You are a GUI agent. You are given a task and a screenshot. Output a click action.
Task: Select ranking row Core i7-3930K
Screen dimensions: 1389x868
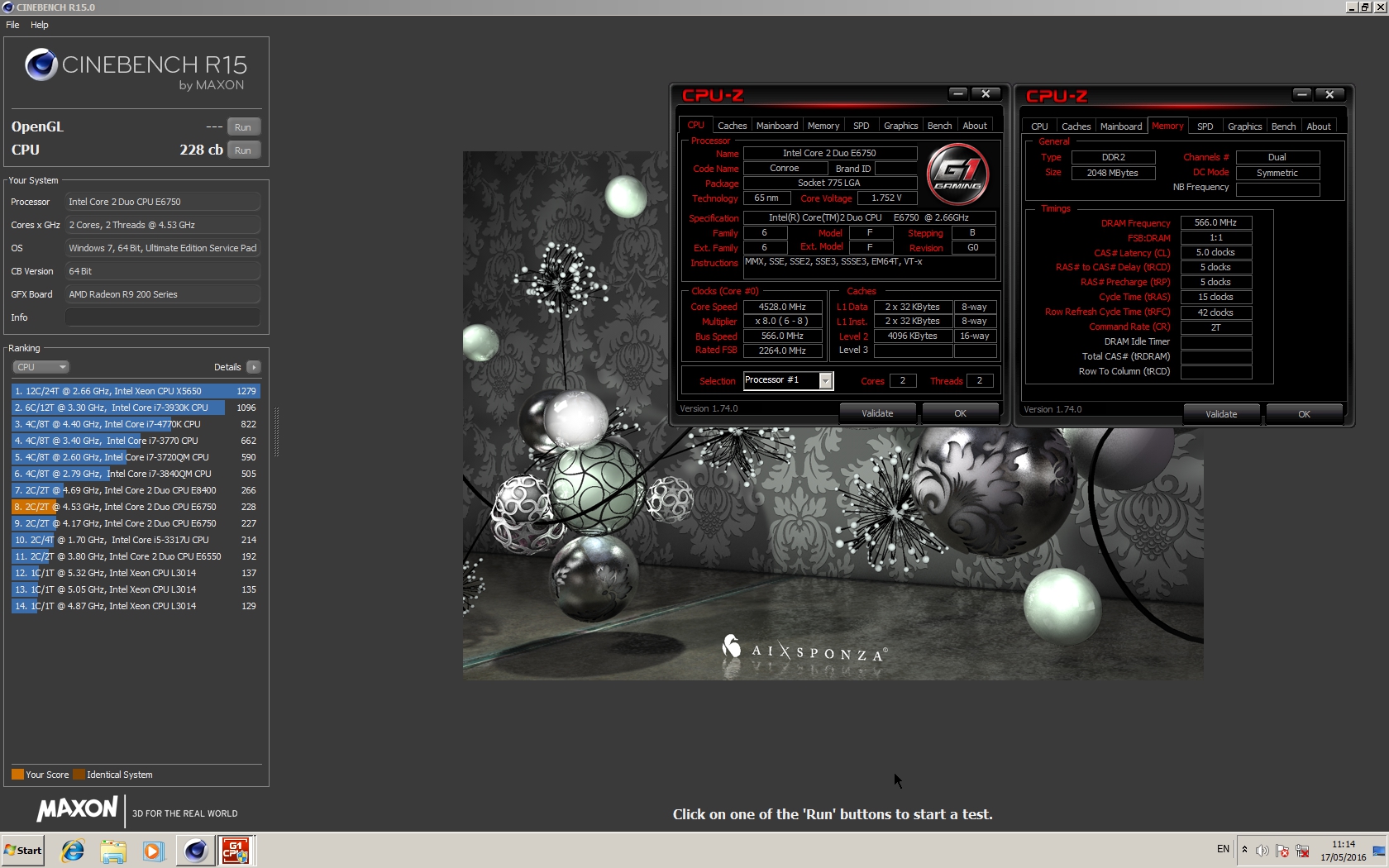[x=136, y=408]
